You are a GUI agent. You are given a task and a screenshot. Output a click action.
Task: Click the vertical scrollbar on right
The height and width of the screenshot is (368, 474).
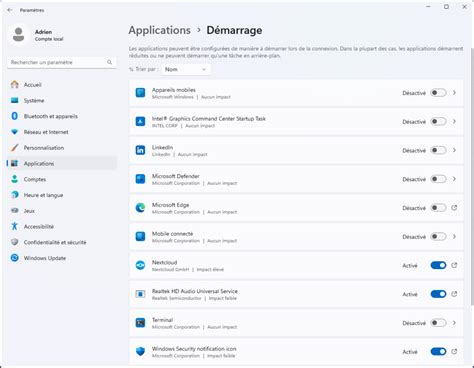[472, 177]
